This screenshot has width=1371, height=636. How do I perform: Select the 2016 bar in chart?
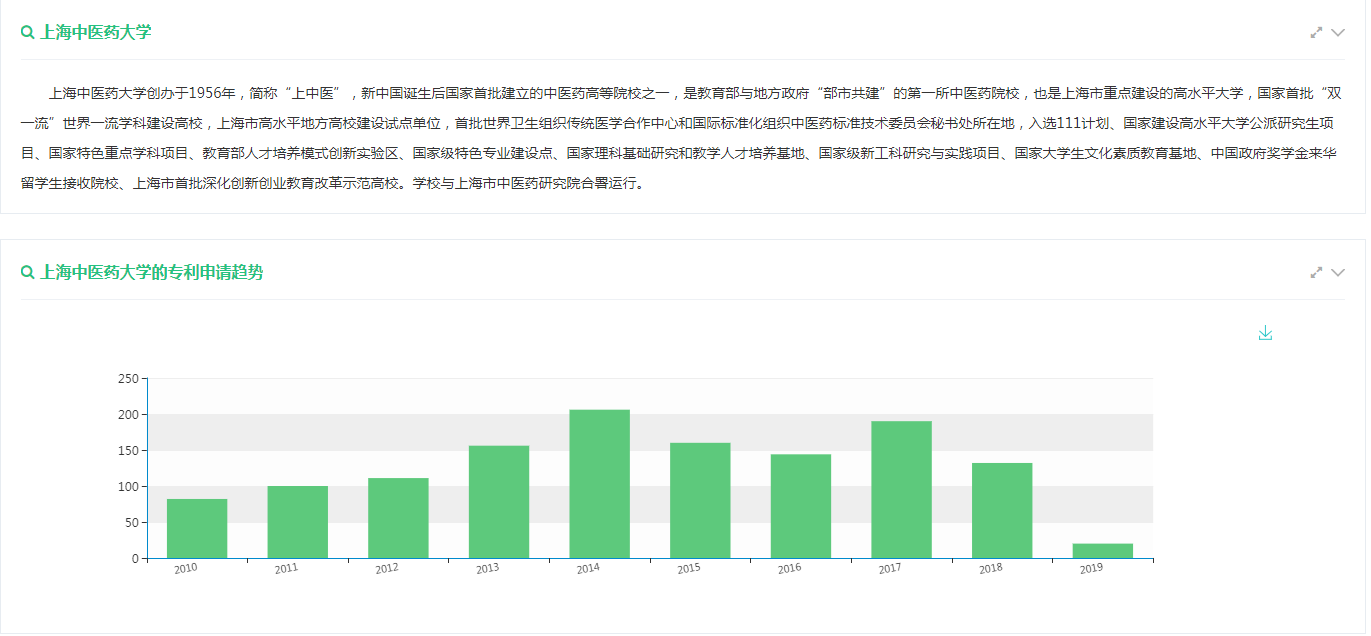pyautogui.click(x=801, y=506)
